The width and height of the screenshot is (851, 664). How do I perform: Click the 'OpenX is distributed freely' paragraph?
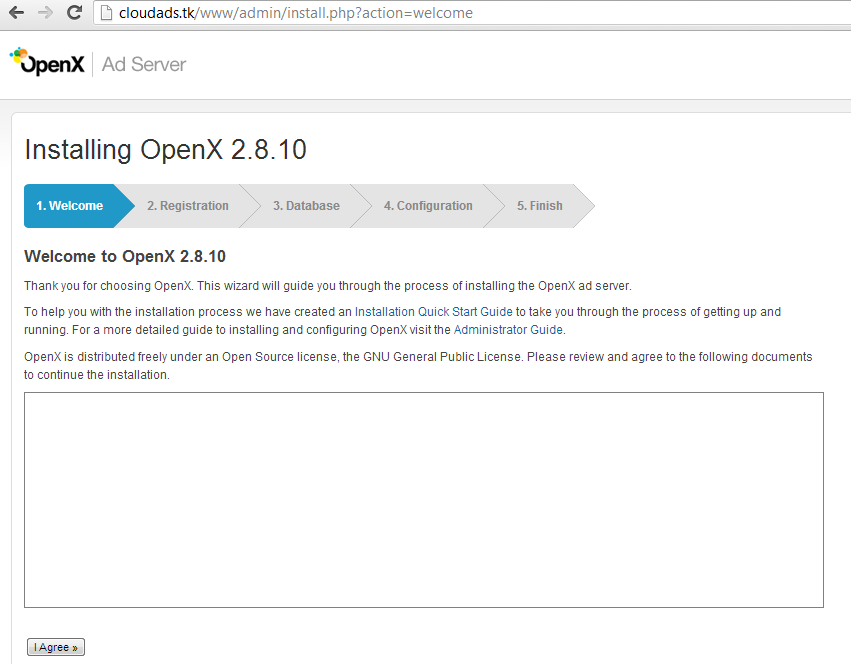(x=418, y=365)
